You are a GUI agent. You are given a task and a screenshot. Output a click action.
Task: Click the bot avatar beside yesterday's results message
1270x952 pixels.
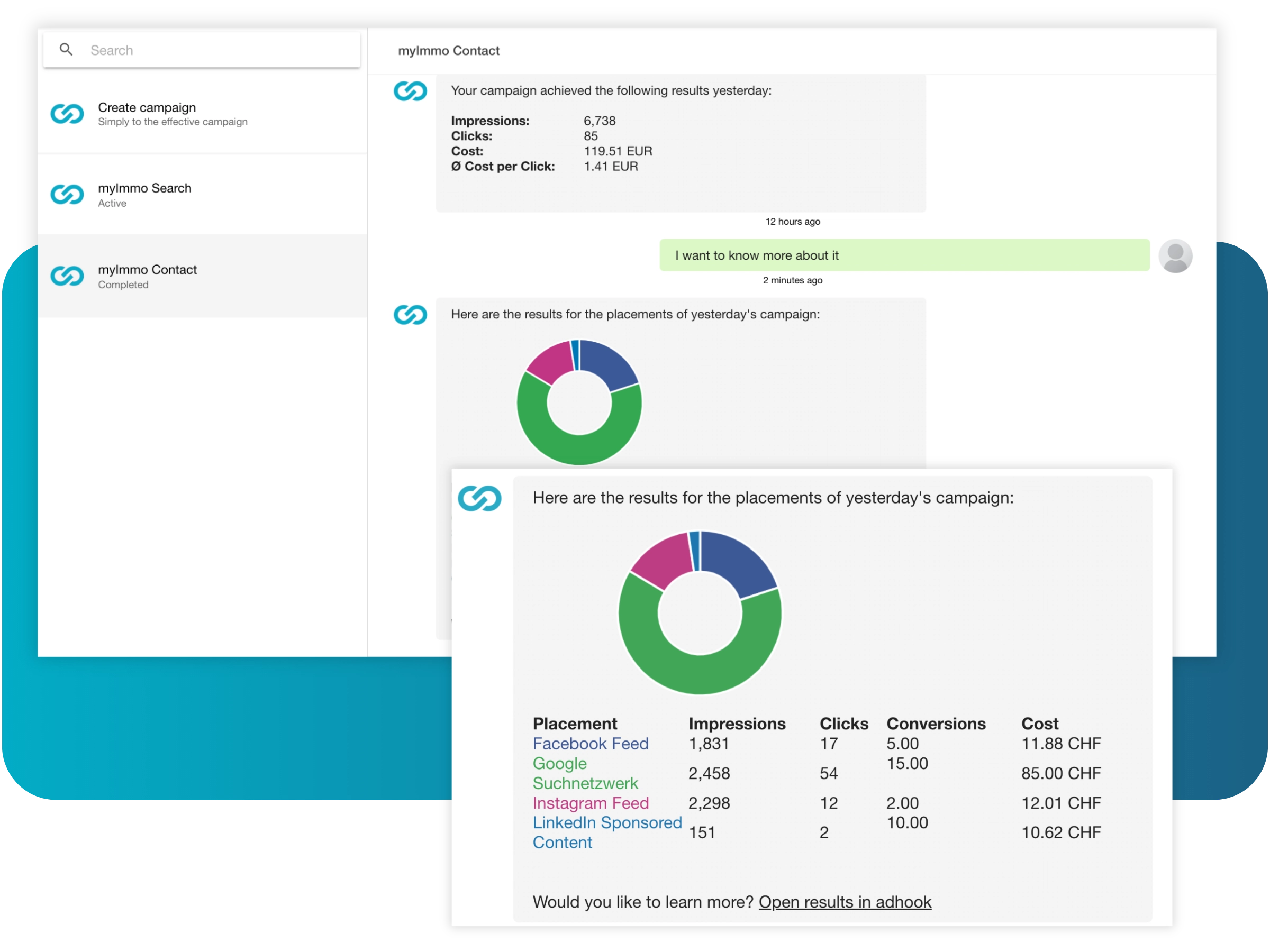point(410,91)
